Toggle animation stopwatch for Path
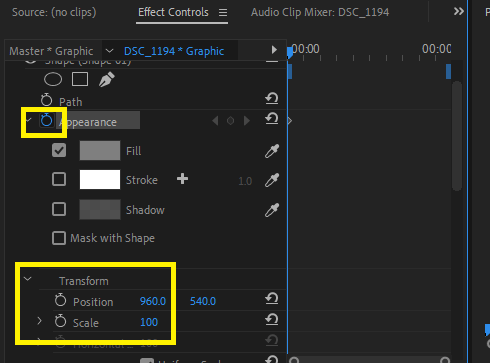This screenshot has width=490, height=363. pos(46,100)
